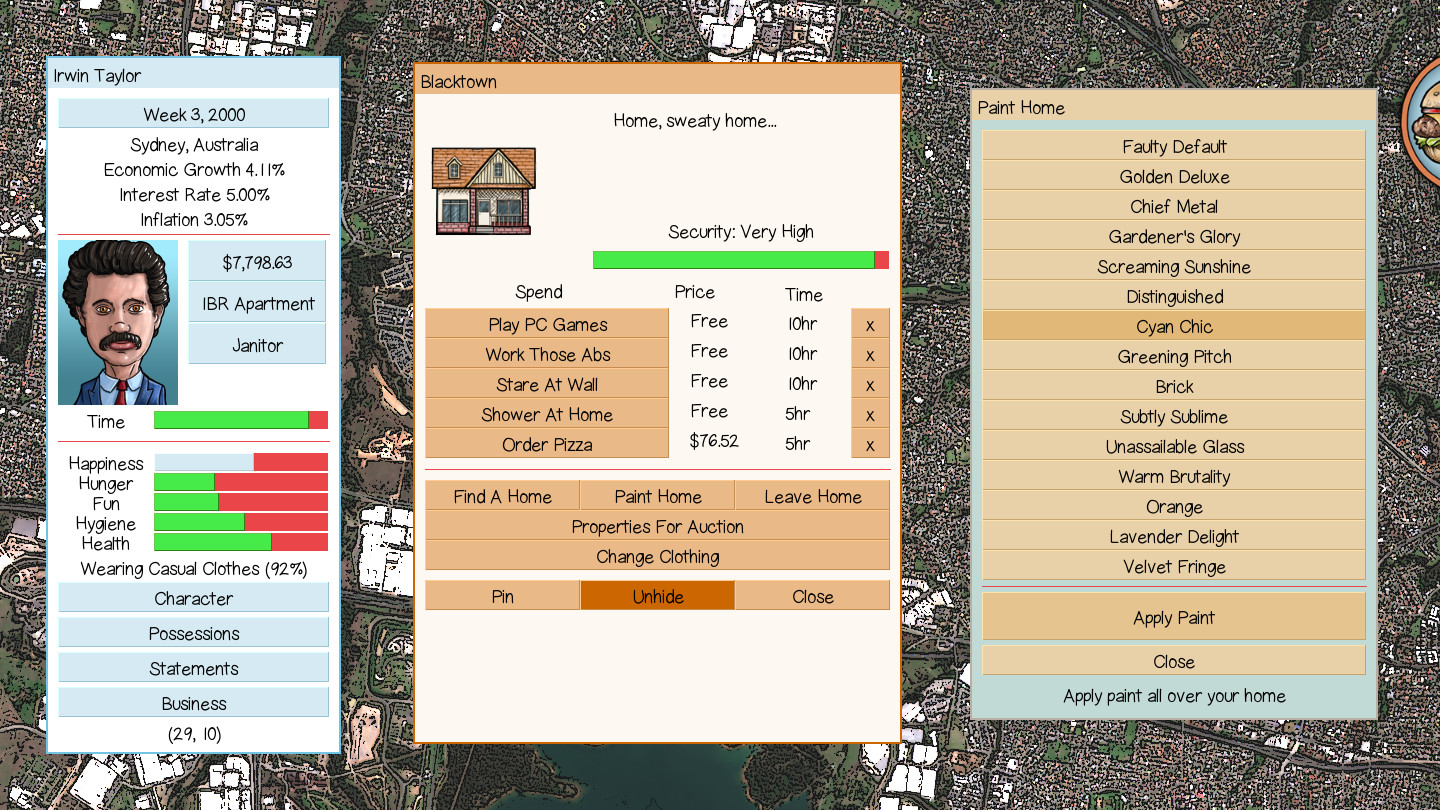Remove the Shower At Home activity

870,413
